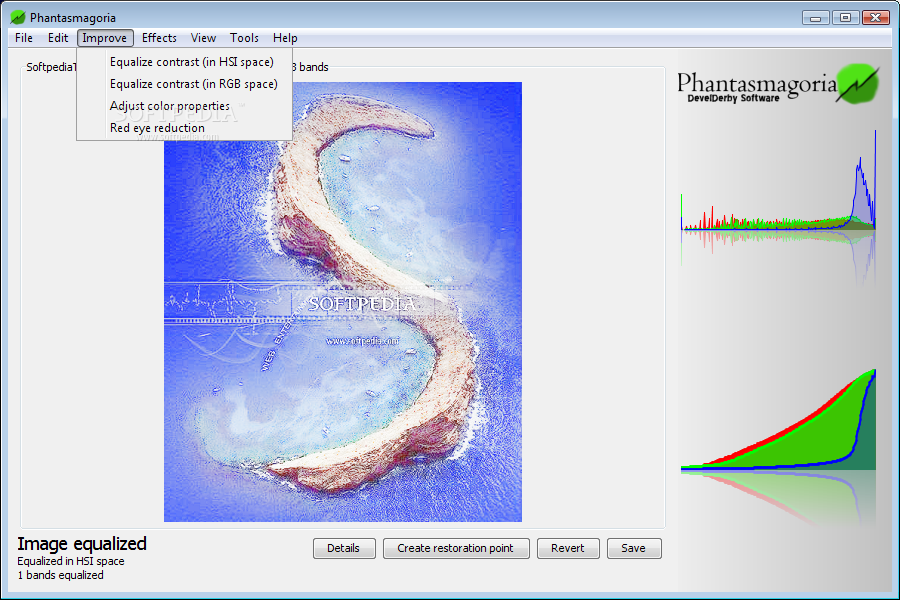The width and height of the screenshot is (900, 600).
Task: Choose Equalize contrast (in RGB space)
Action: coord(193,84)
